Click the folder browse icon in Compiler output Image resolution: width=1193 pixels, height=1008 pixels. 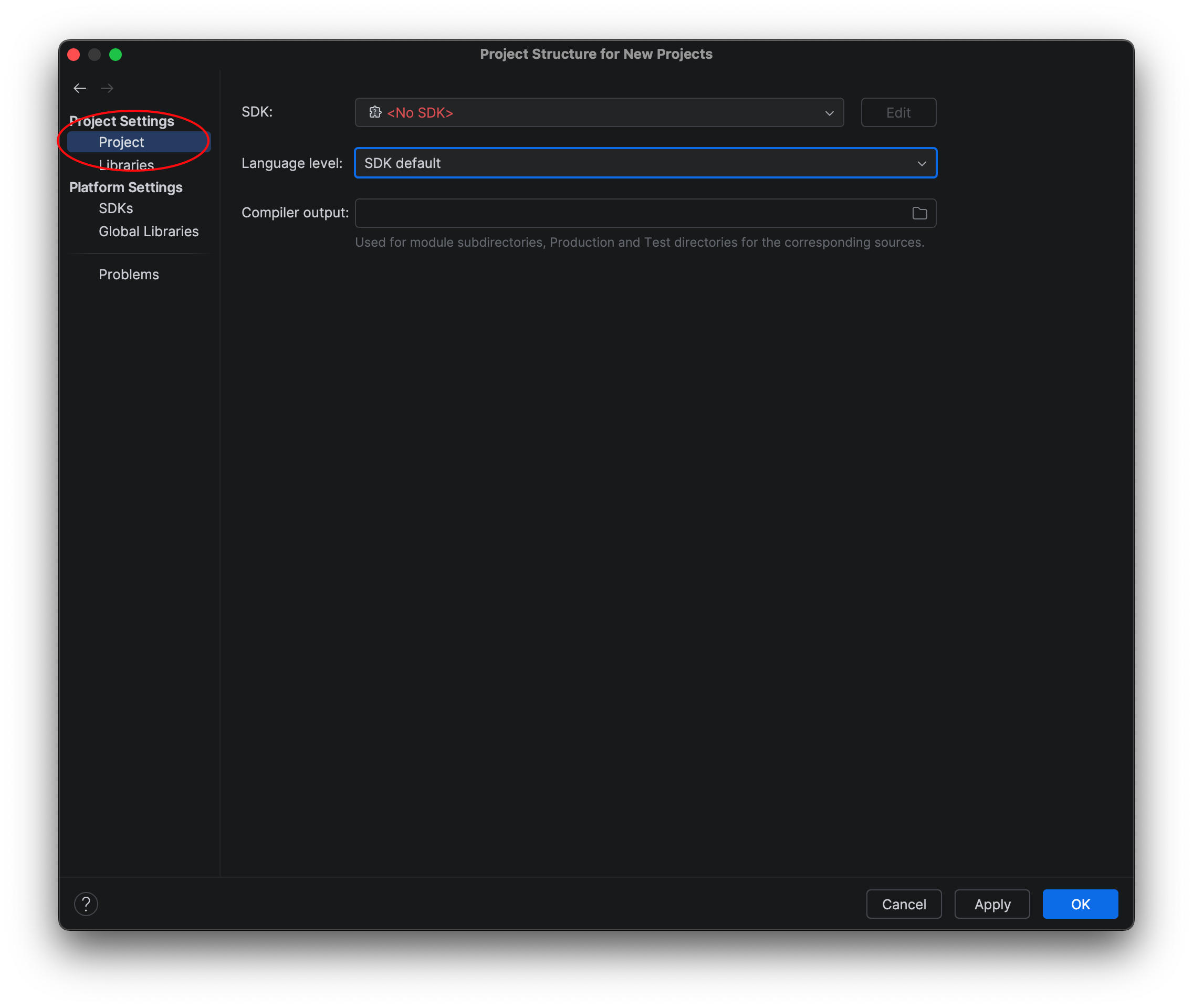(x=919, y=213)
